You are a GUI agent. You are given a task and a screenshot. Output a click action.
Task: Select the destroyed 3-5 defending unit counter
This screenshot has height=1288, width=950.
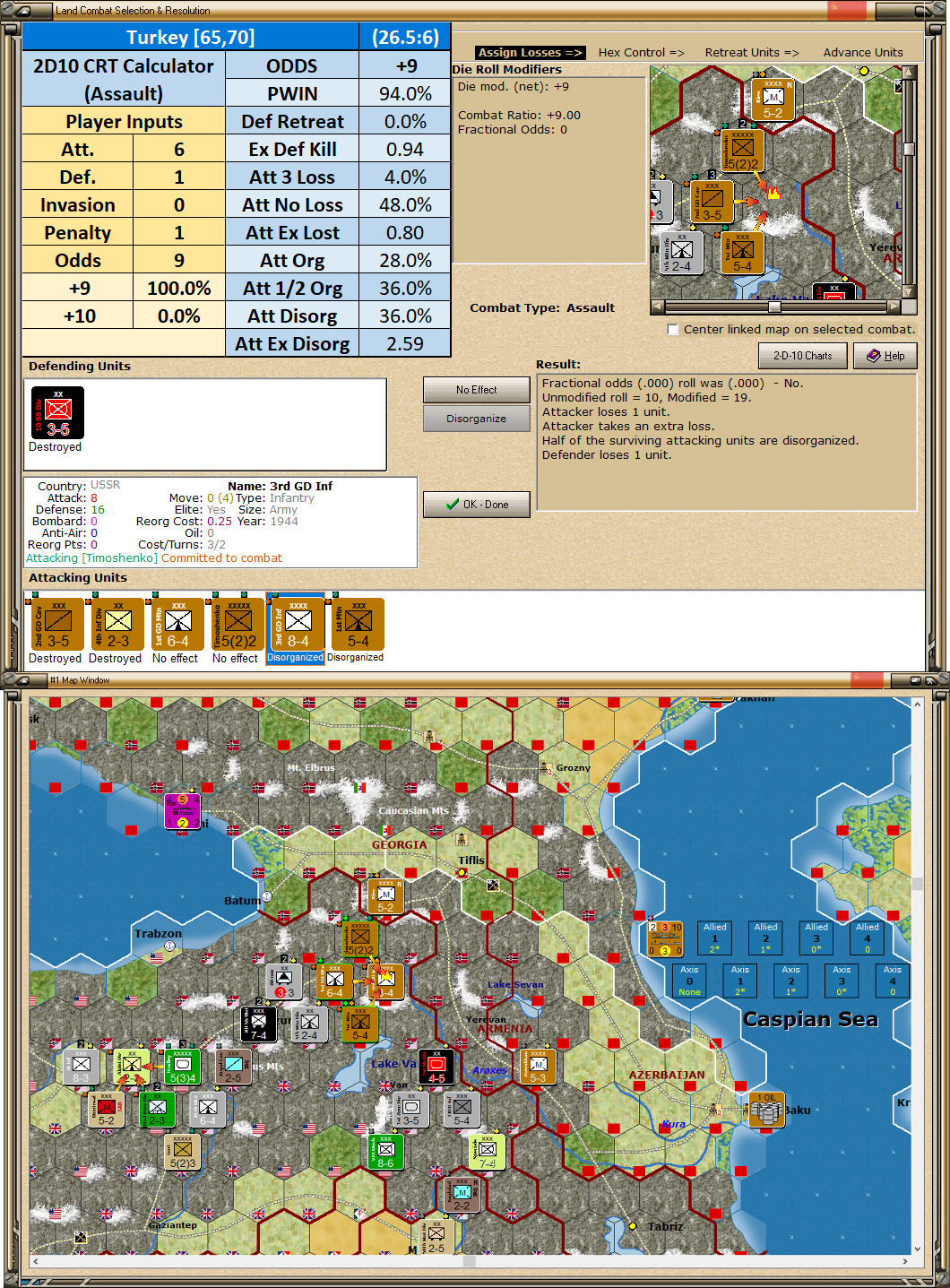(57, 412)
